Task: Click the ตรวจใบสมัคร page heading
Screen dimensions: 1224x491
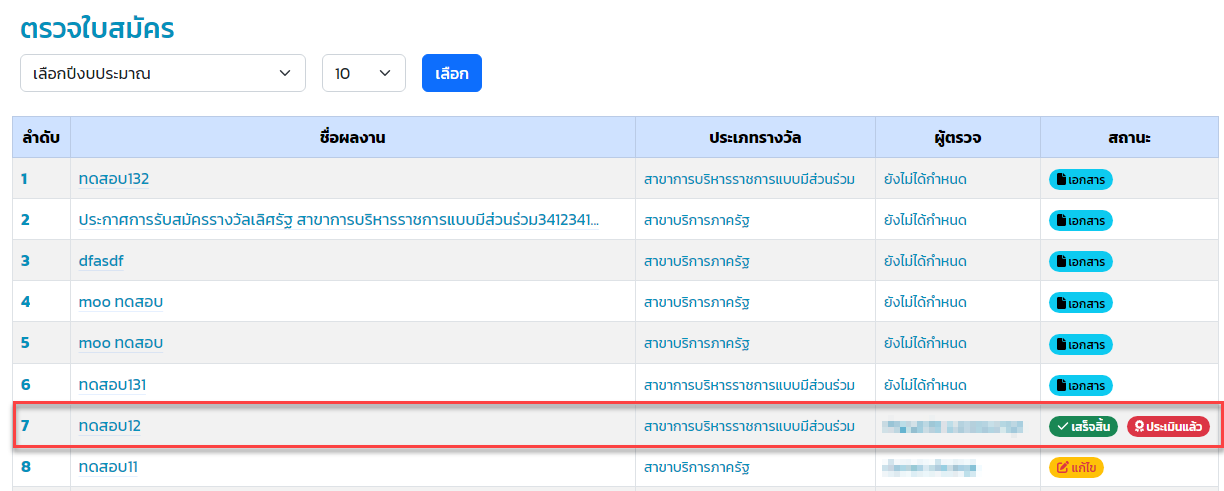Action: coord(98,27)
